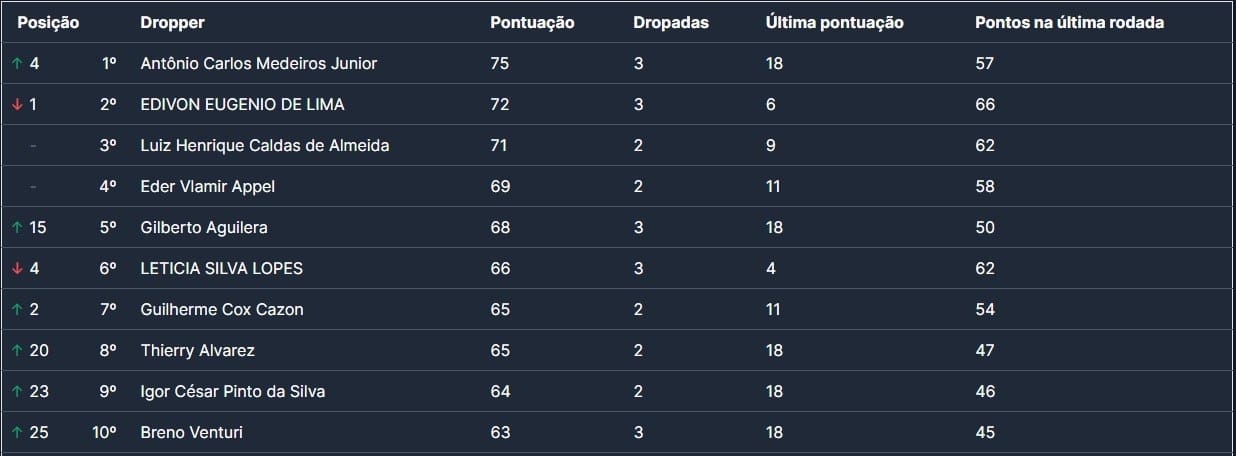
Task: Click the name Eder Vlamir Appel
Action: point(208,186)
